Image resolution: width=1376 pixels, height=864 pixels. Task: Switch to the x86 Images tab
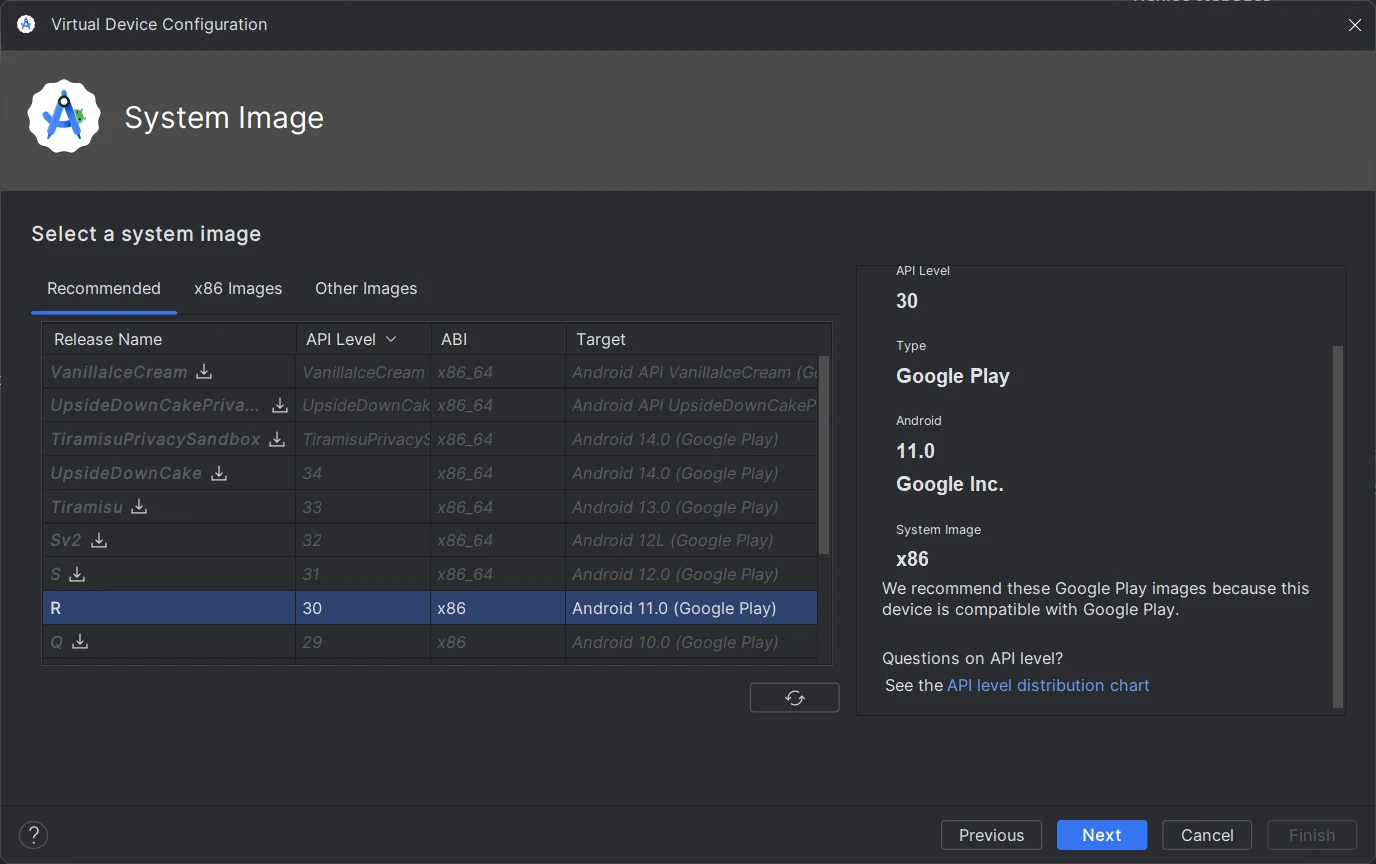click(x=238, y=289)
